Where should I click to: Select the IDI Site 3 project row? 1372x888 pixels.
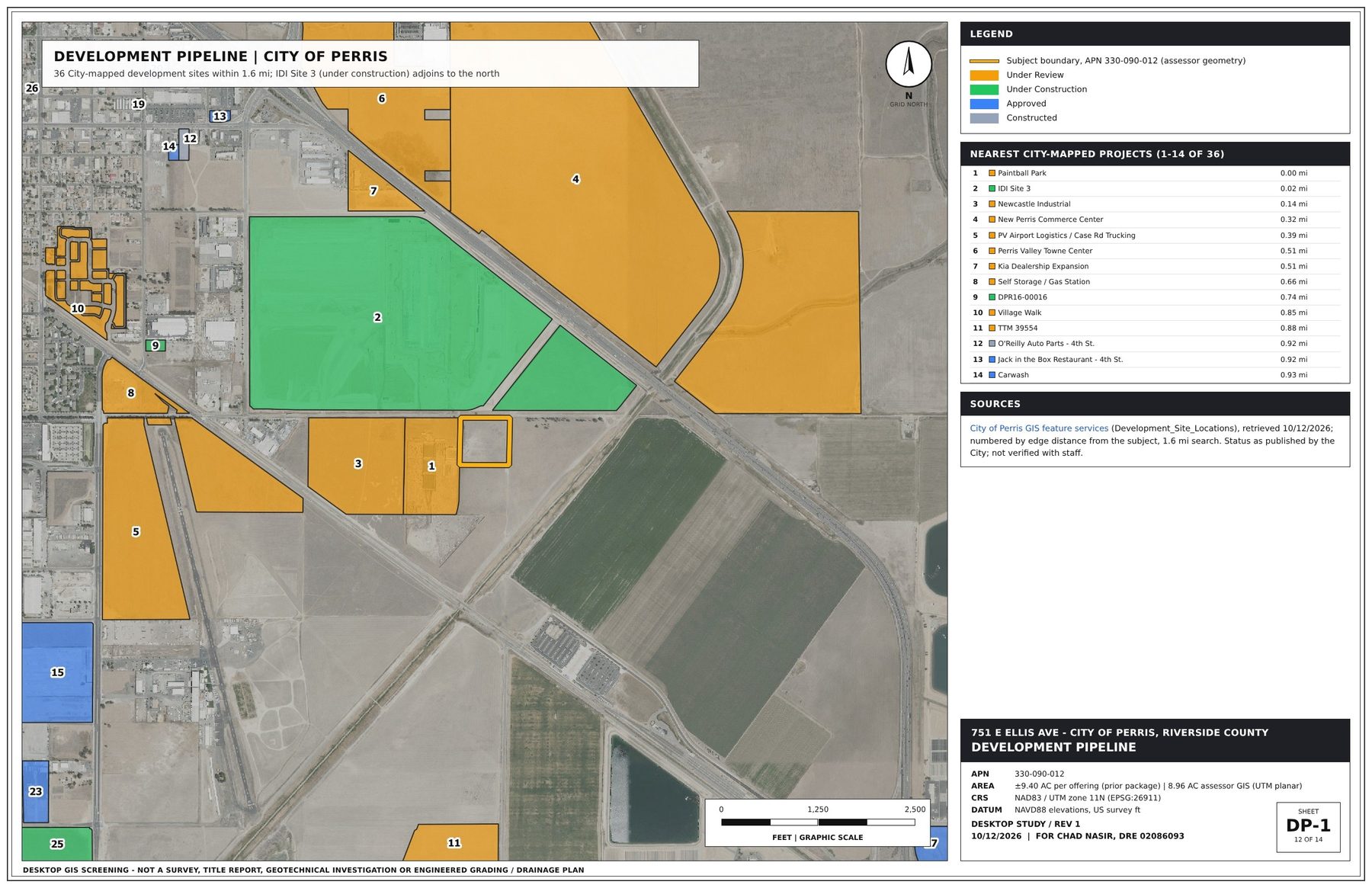(1155, 188)
